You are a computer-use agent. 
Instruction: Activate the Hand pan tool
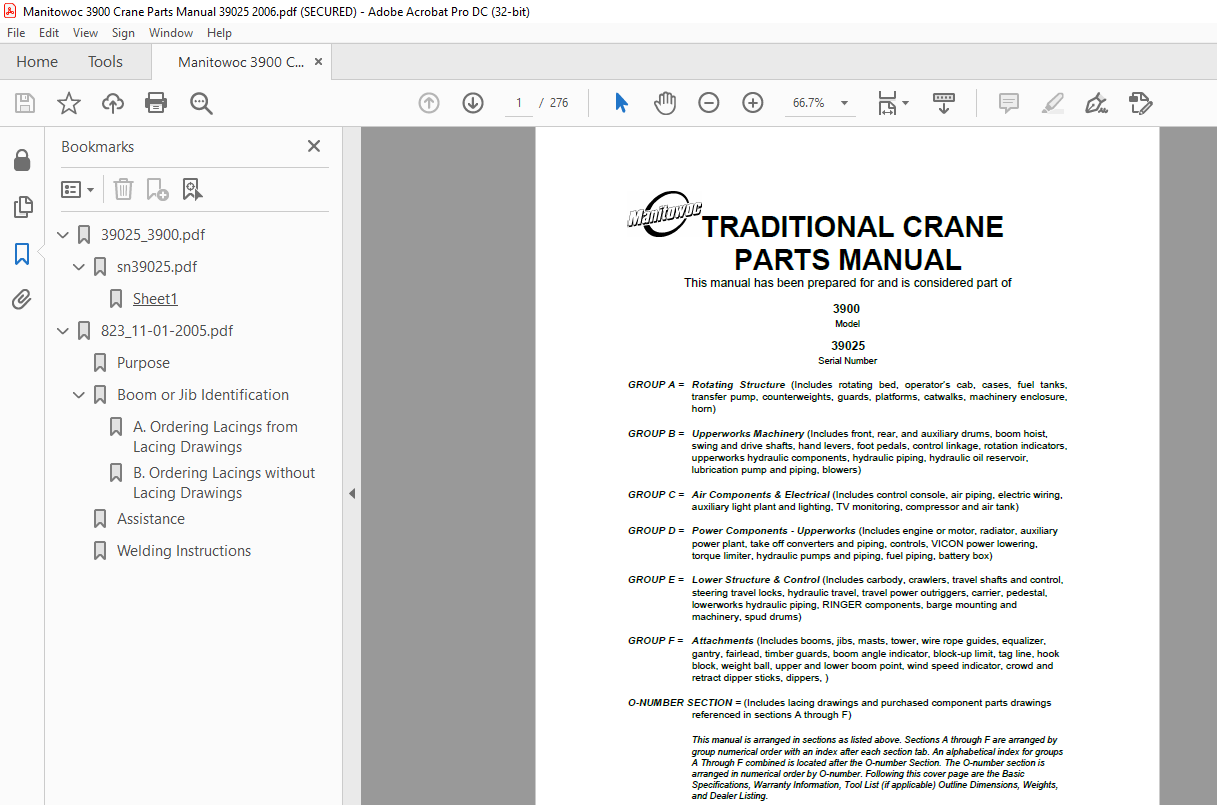665,103
